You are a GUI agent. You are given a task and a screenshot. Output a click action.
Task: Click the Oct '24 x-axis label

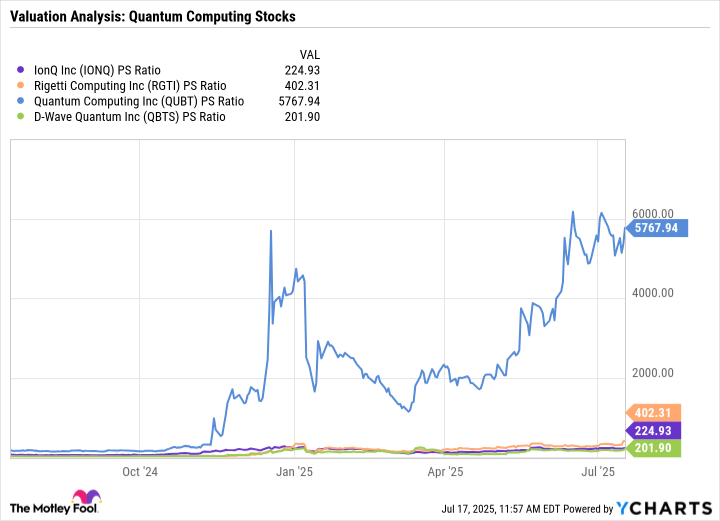pos(139,469)
